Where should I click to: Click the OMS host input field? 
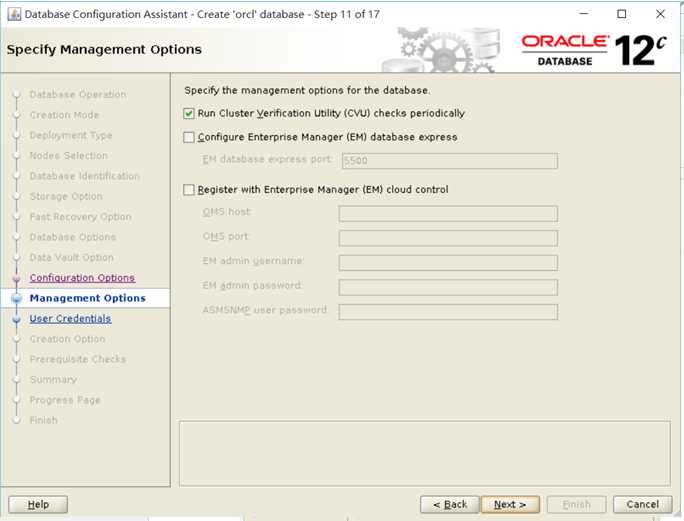[448, 214]
